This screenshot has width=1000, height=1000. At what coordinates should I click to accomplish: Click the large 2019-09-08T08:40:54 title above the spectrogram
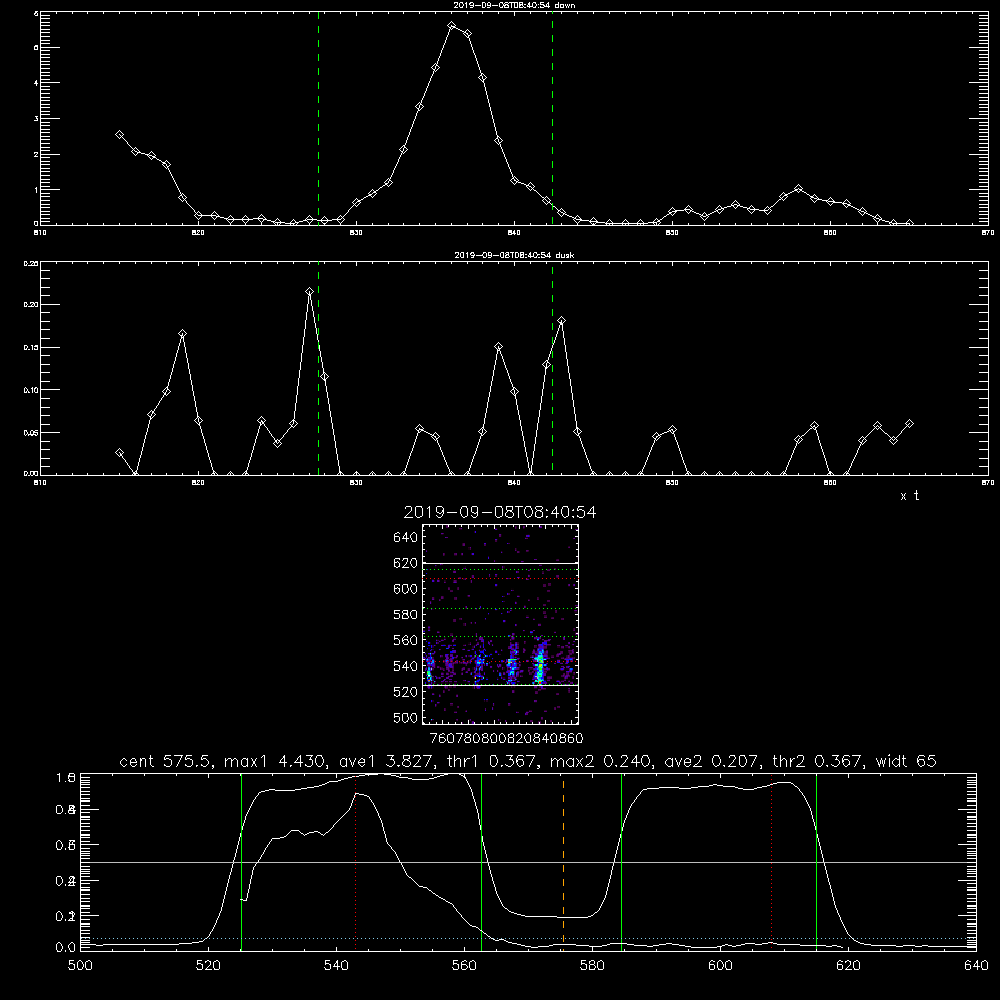tap(500, 512)
